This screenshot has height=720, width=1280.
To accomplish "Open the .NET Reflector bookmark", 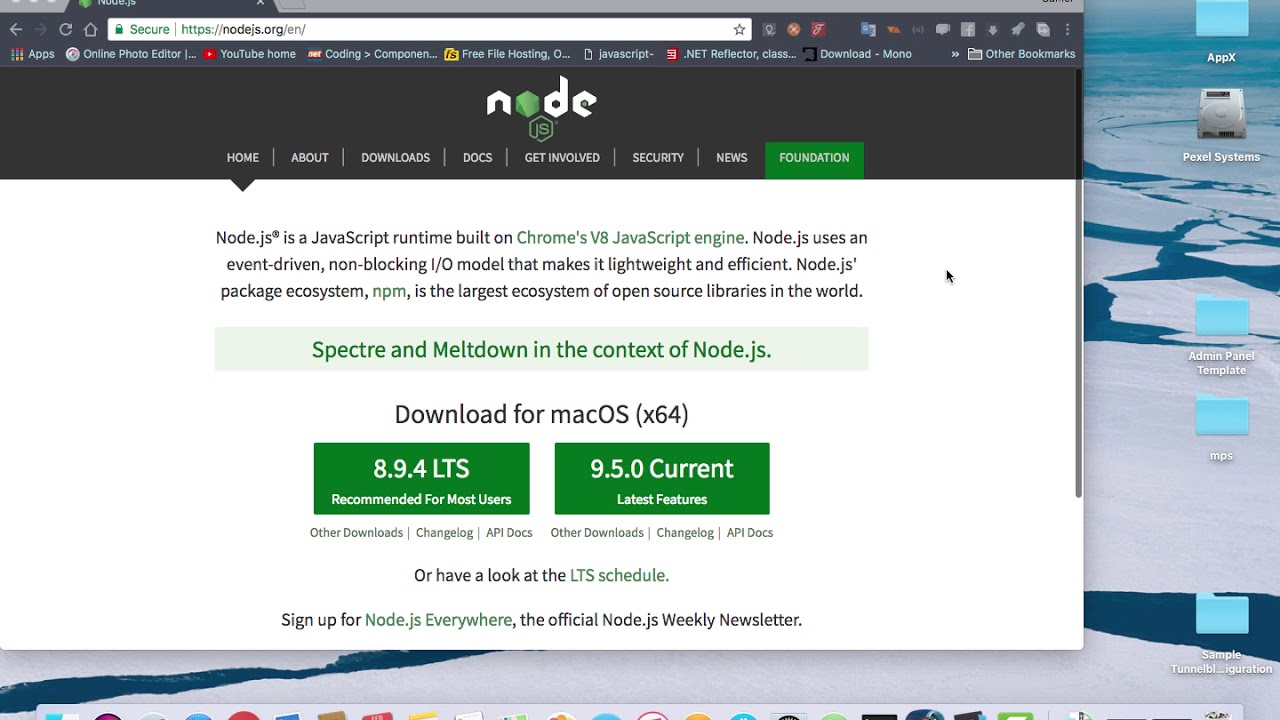I will [731, 54].
